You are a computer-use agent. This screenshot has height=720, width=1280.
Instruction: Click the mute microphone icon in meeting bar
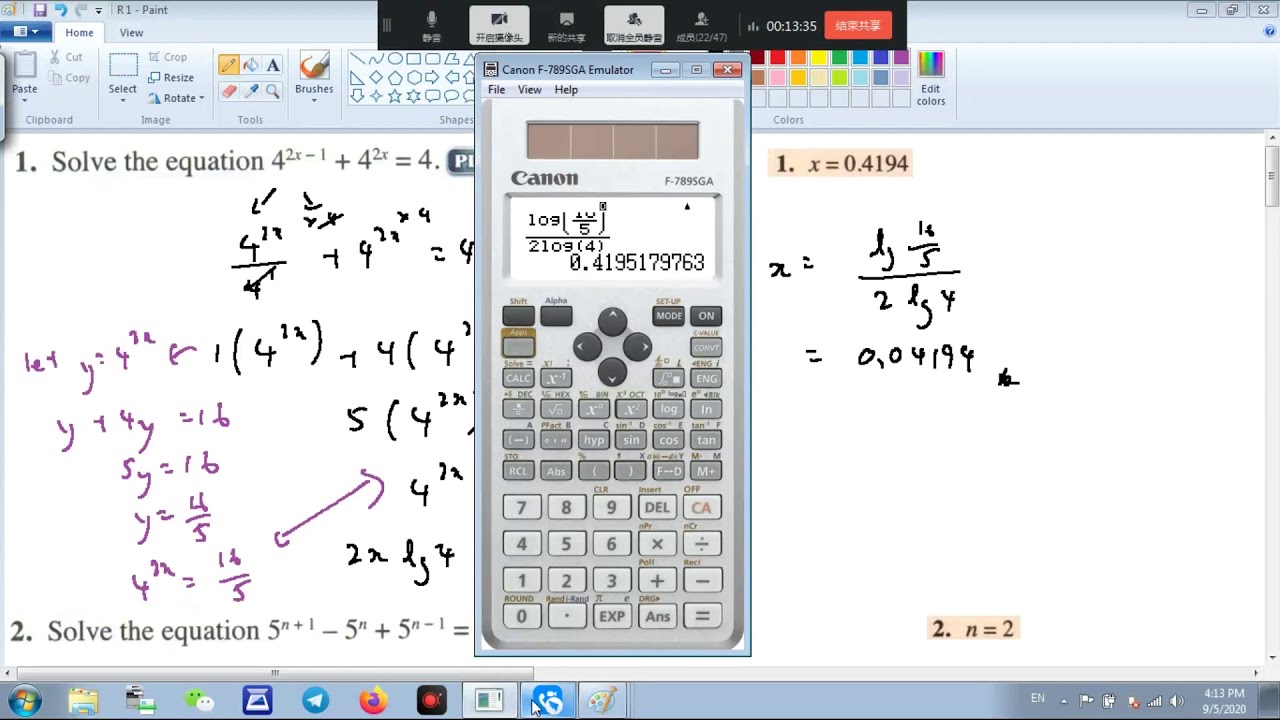point(431,26)
